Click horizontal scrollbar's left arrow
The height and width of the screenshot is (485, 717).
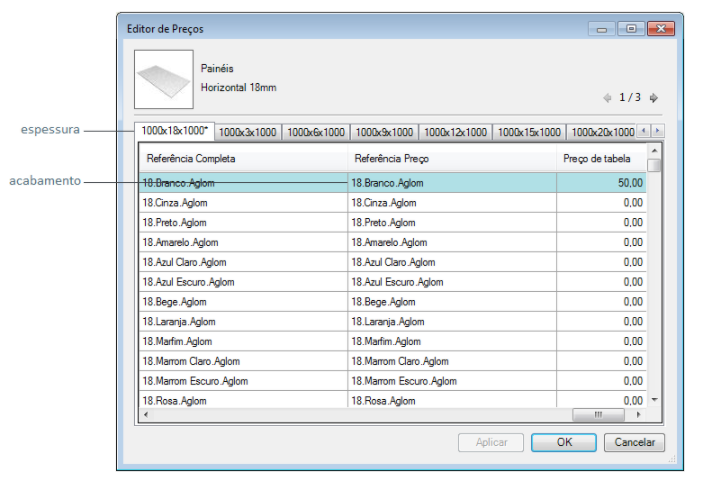146,415
